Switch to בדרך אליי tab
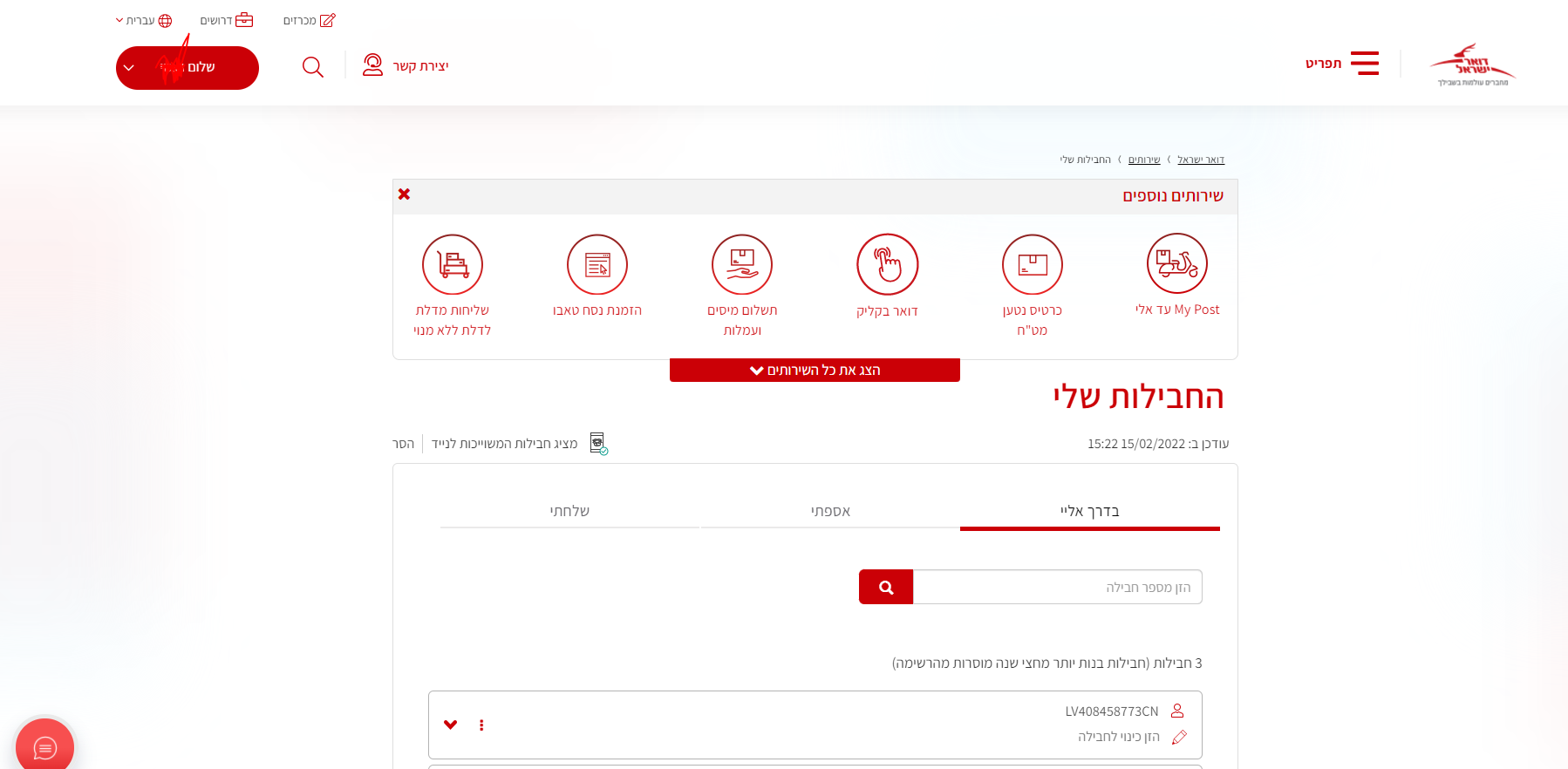The image size is (1568, 769). pos(1090,511)
